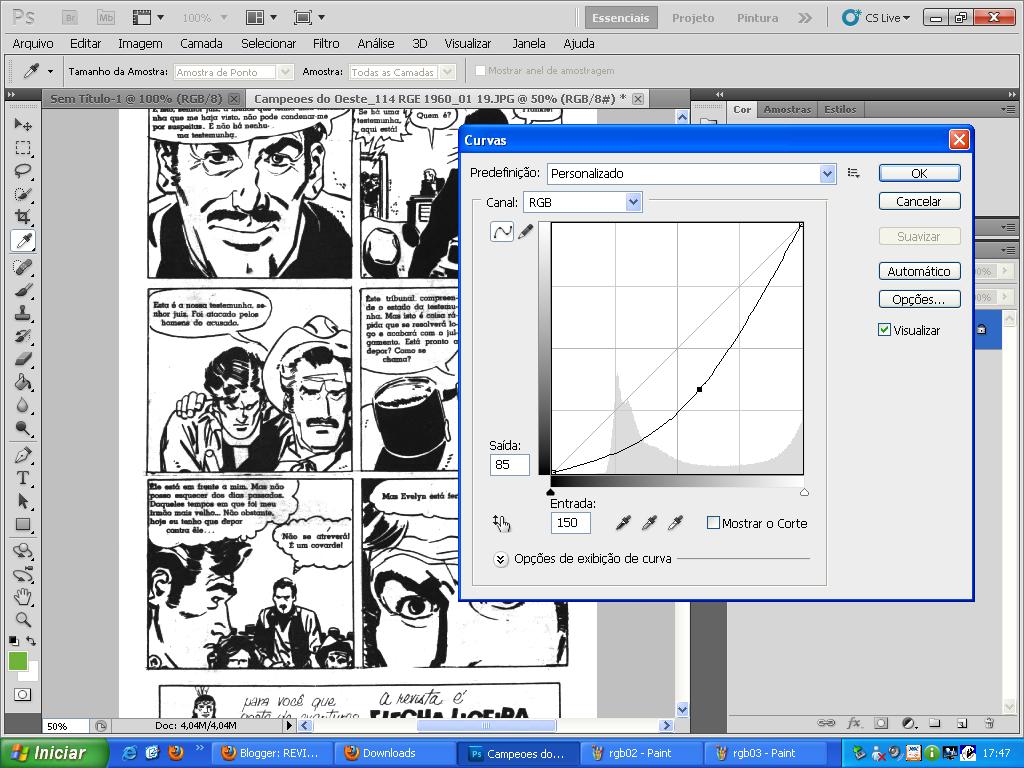Screen dimensions: 1024x768
Task: Toggle the Visualizar preview checkbox
Action: [x=884, y=330]
